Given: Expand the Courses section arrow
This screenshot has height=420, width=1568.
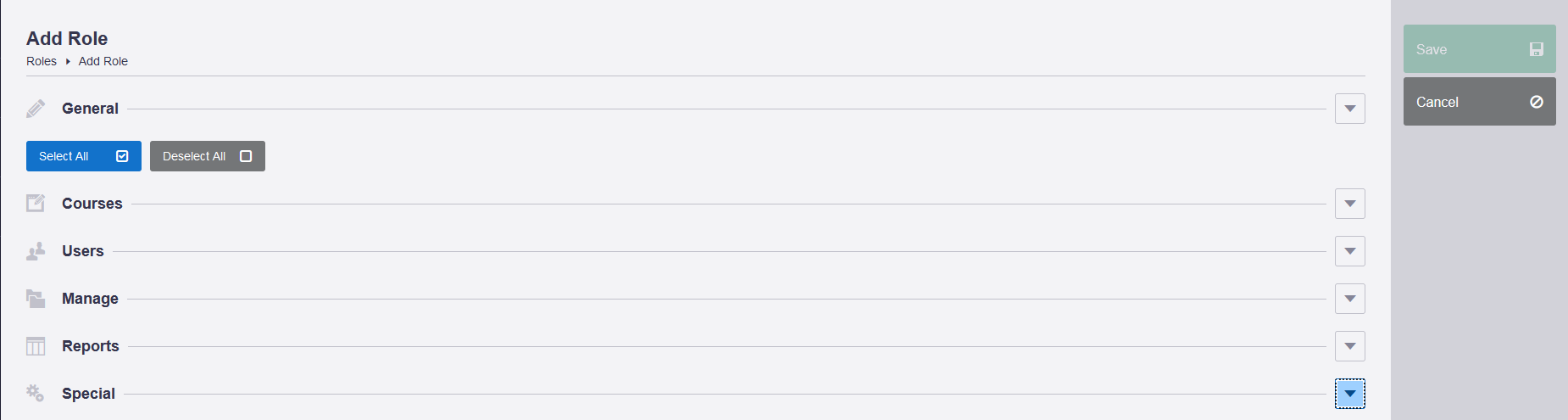Looking at the screenshot, I should (1350, 204).
